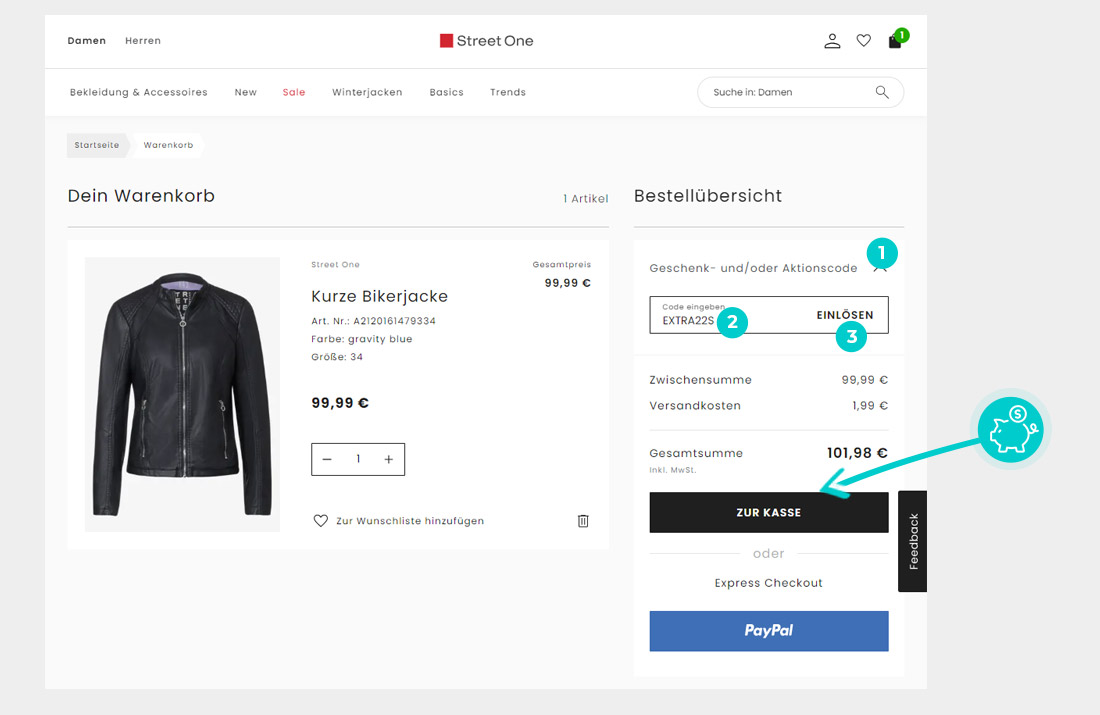
Task: Redeem code with Einlösen button
Action: (845, 315)
